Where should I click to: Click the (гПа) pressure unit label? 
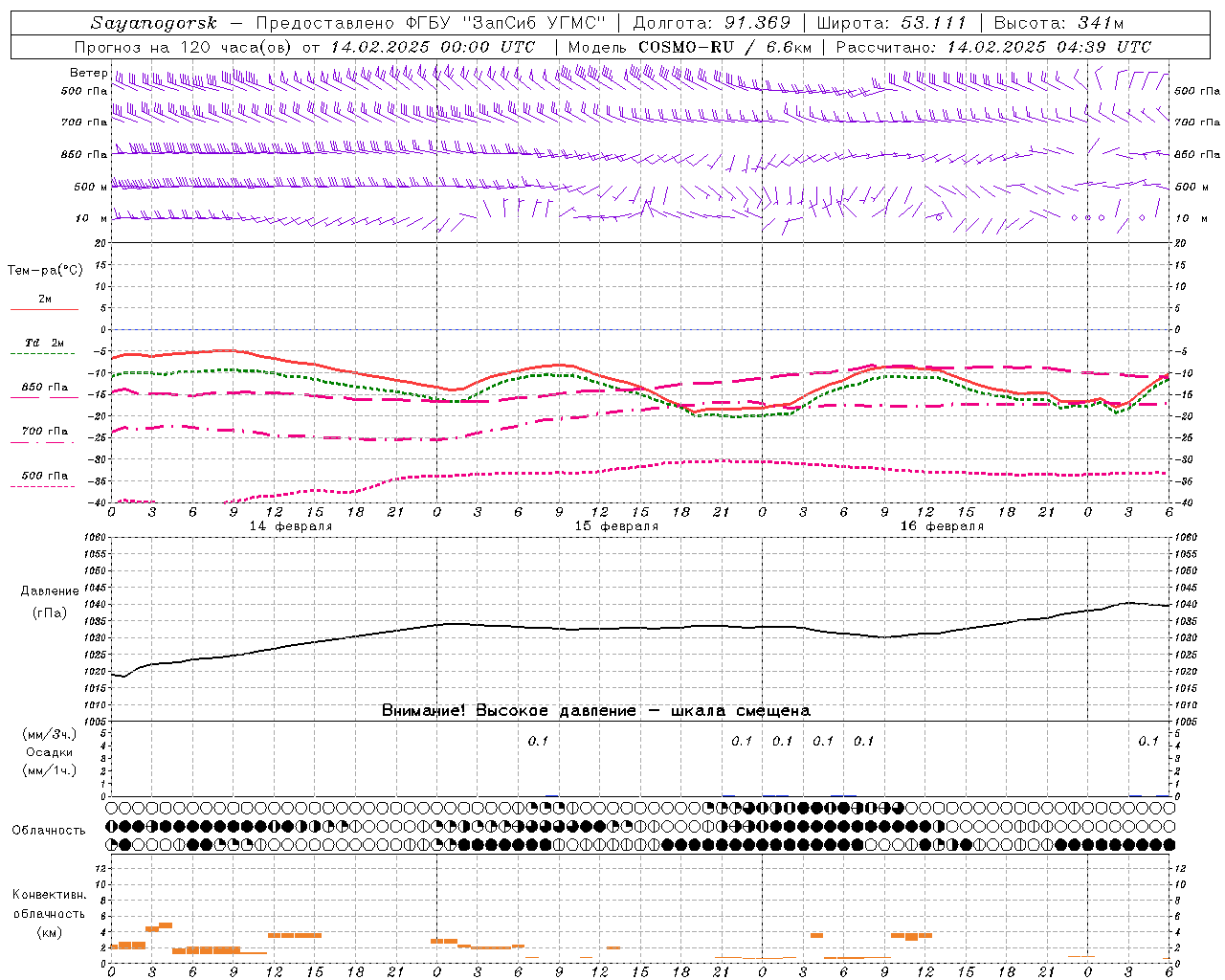pyautogui.click(x=50, y=612)
